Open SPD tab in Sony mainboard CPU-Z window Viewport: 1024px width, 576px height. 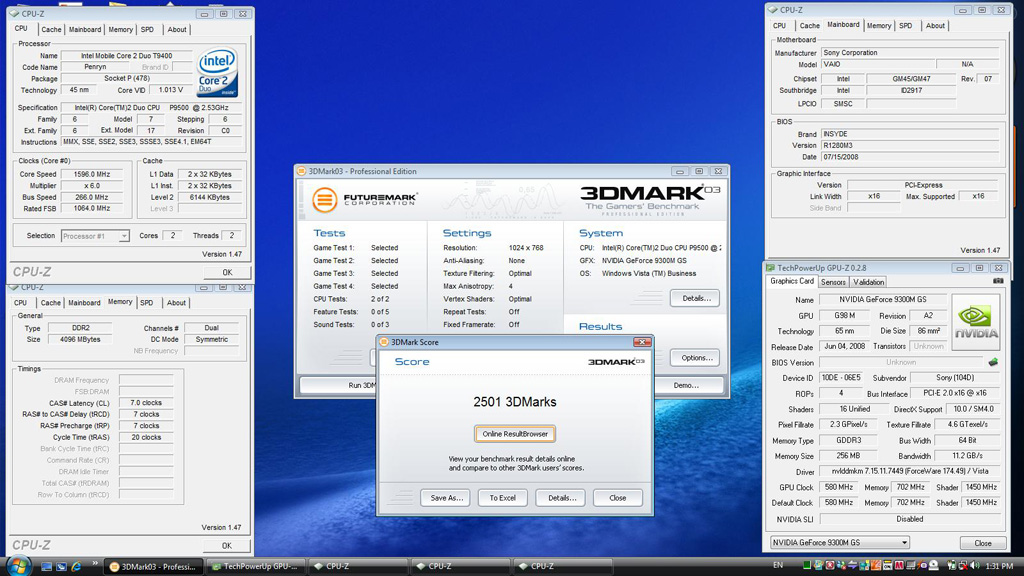tap(906, 25)
